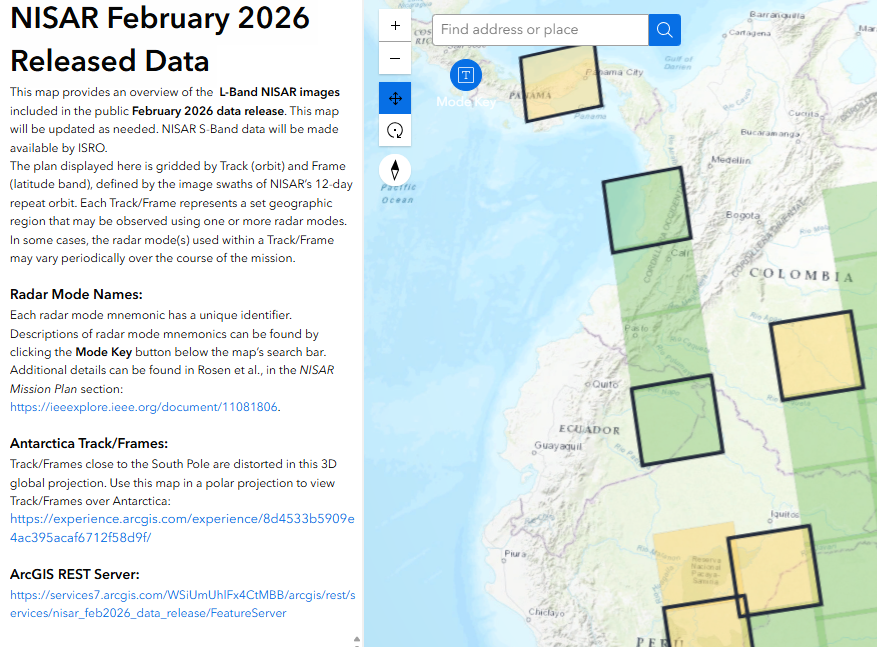Click the Piura city label on map

point(515,554)
